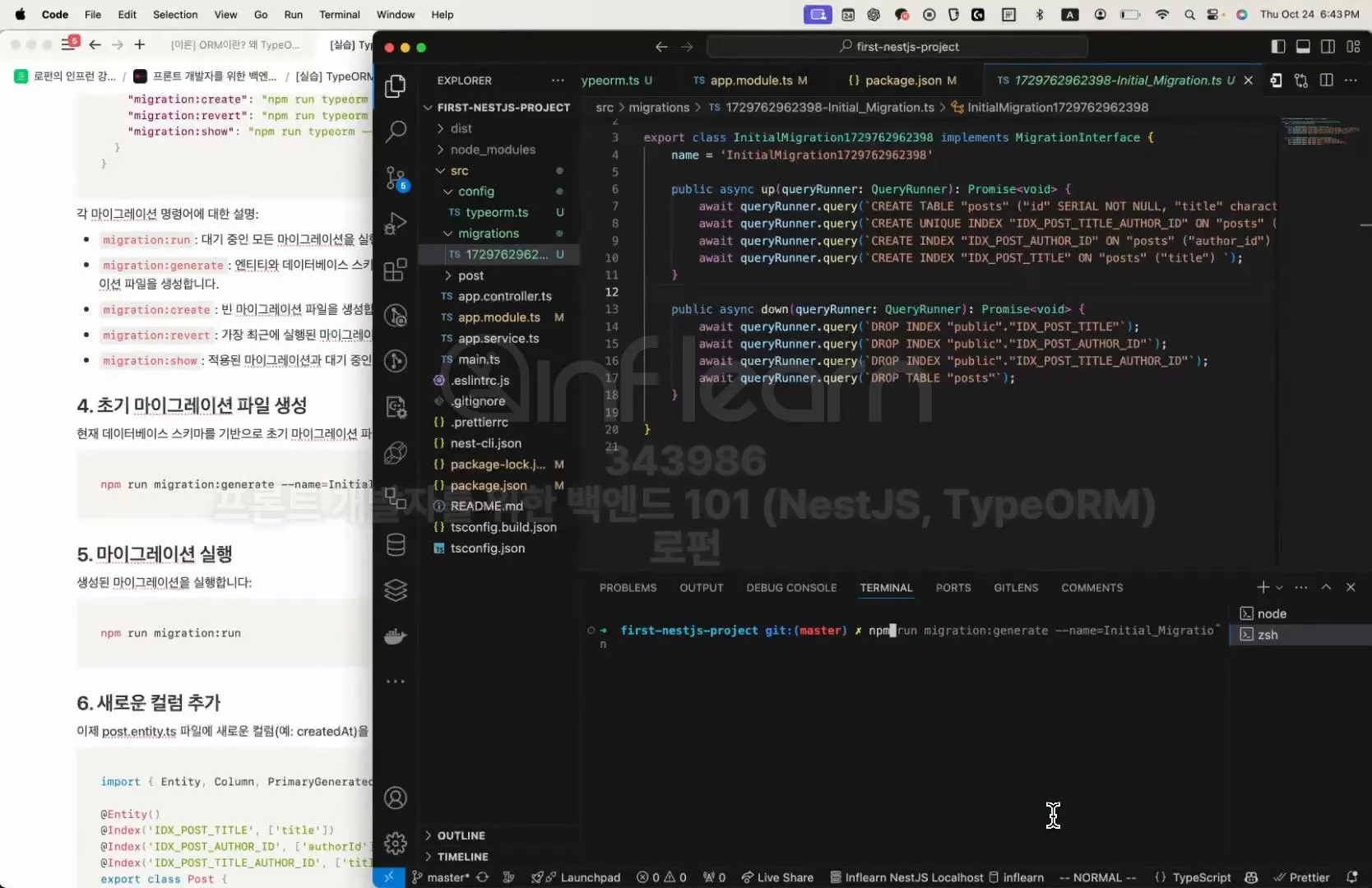Close the Initial_Migration.ts editor tab
1372x888 pixels.
(x=1248, y=81)
